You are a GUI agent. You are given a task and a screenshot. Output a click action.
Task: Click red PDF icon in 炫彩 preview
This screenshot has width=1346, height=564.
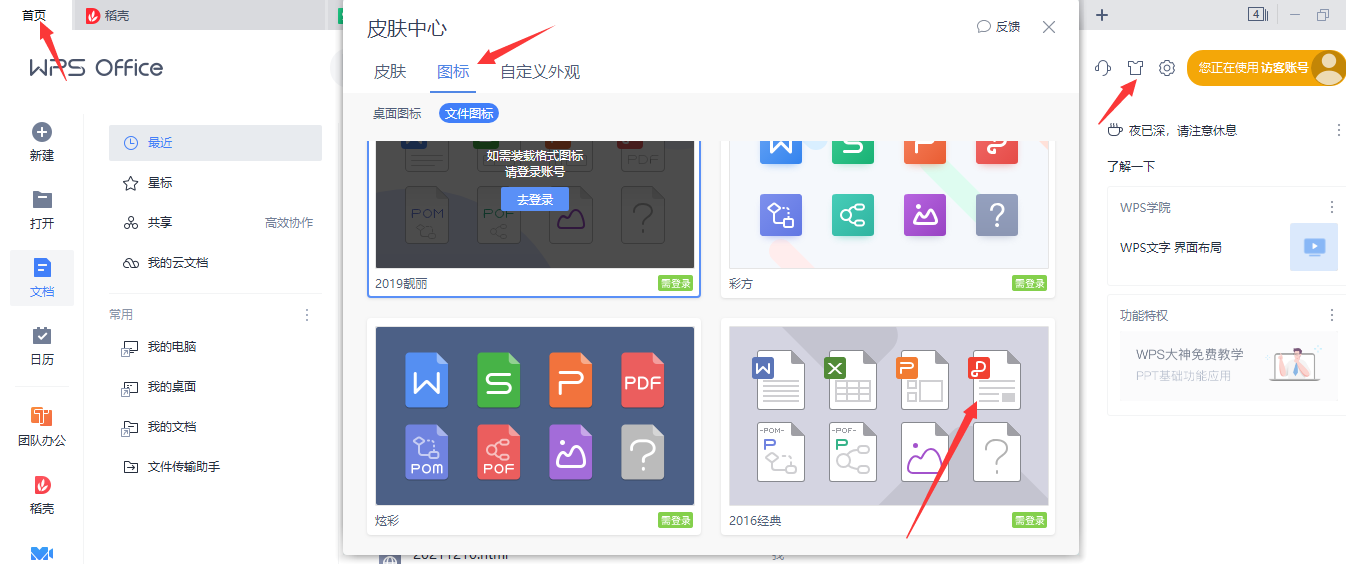pos(643,379)
